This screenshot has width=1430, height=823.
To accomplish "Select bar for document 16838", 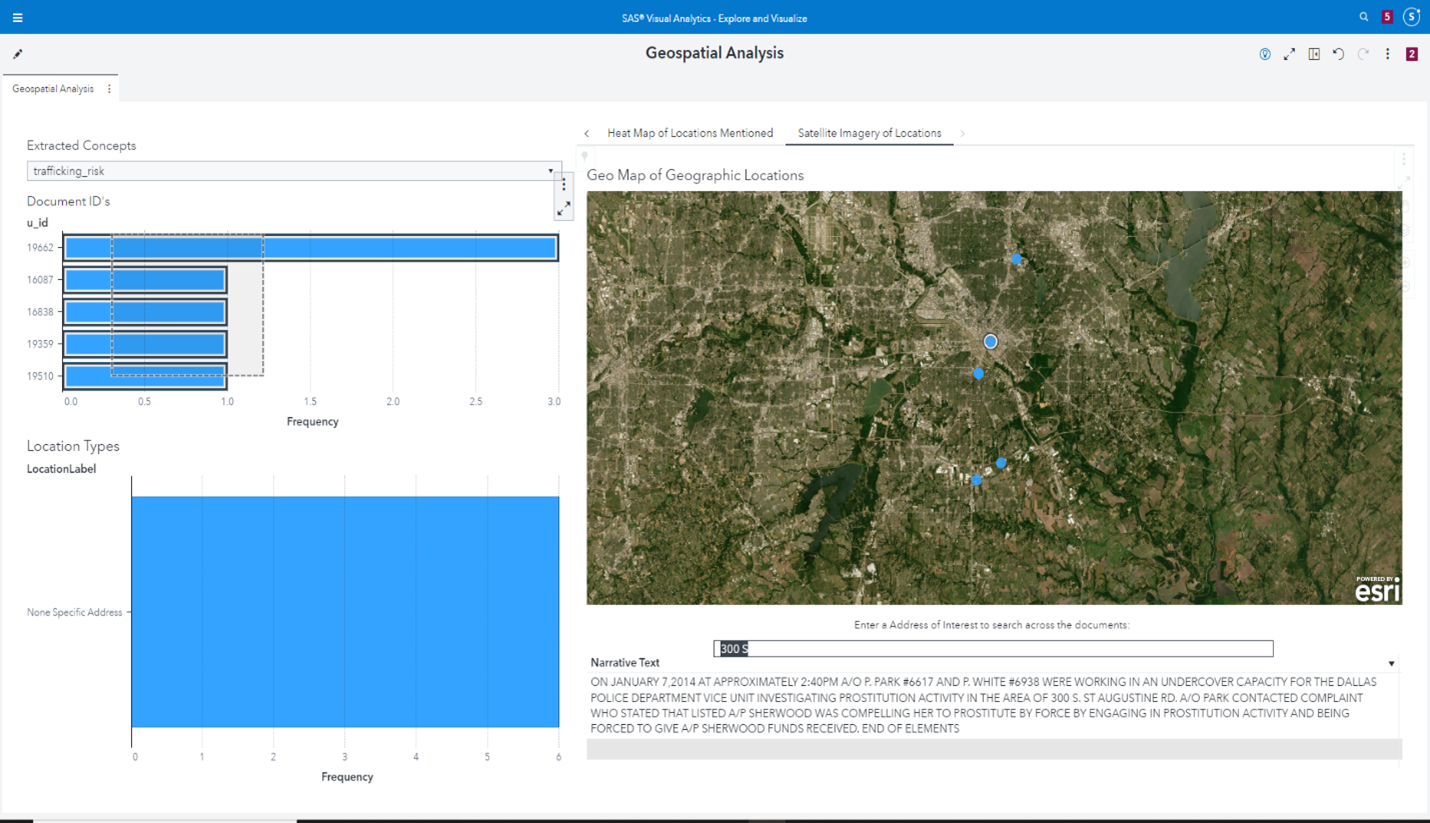I will (x=145, y=312).
